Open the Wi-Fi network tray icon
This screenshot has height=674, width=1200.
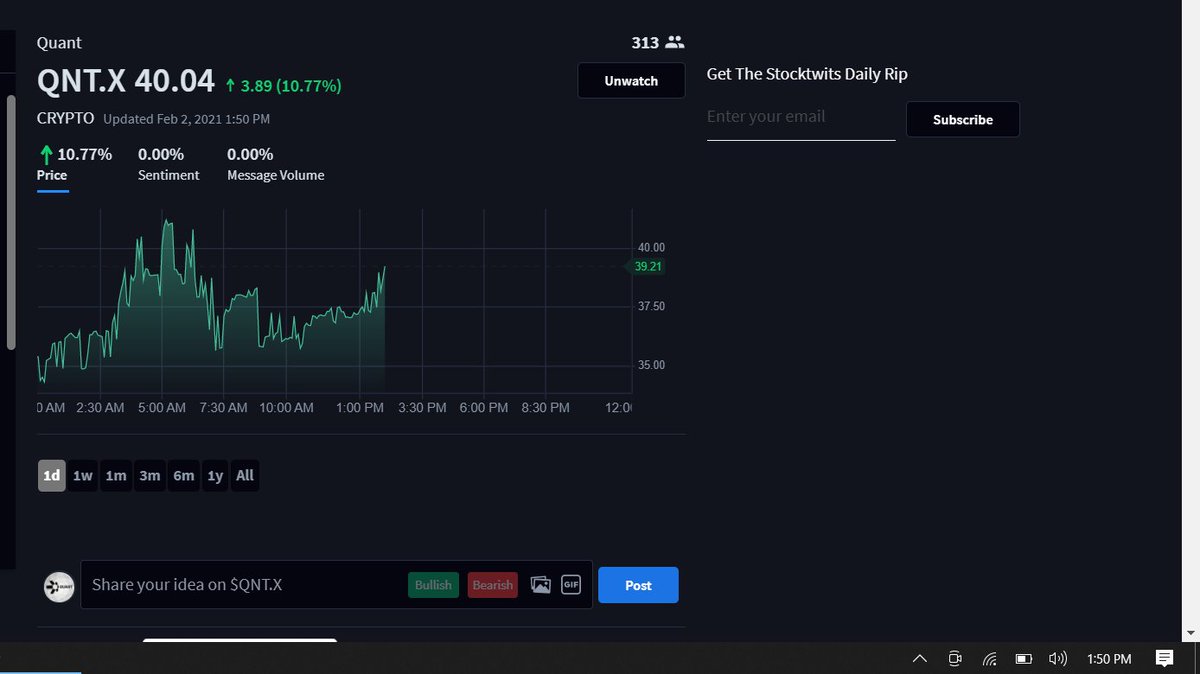(x=989, y=659)
